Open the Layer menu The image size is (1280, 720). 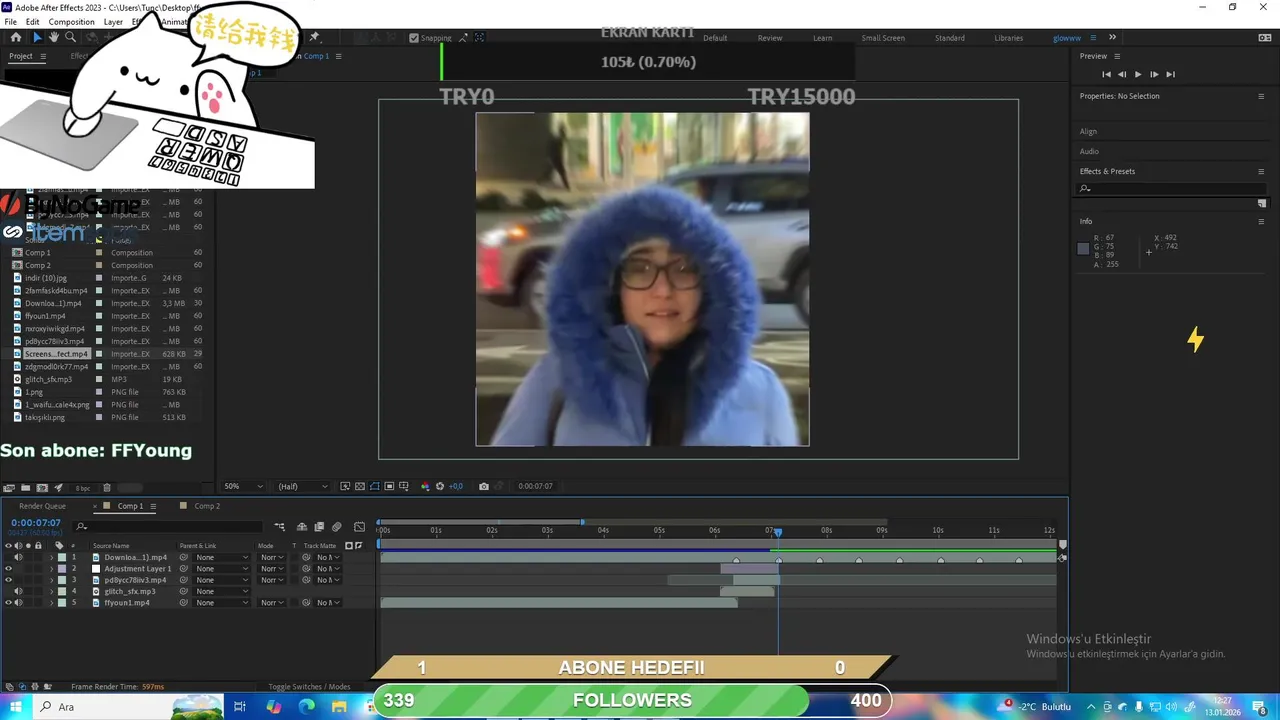113,22
